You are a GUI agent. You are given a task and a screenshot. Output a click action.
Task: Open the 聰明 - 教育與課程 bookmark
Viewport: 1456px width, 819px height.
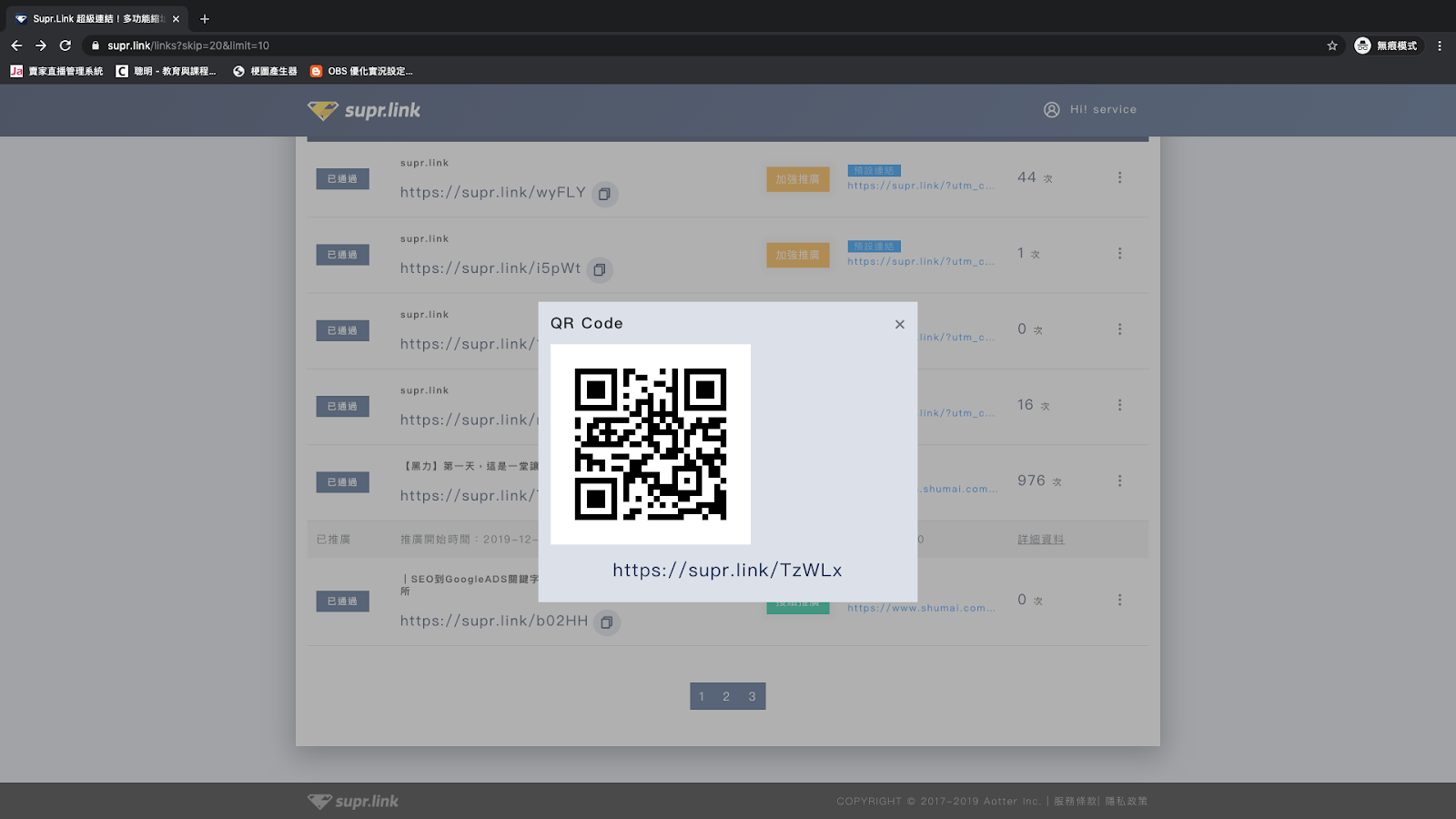[167, 71]
